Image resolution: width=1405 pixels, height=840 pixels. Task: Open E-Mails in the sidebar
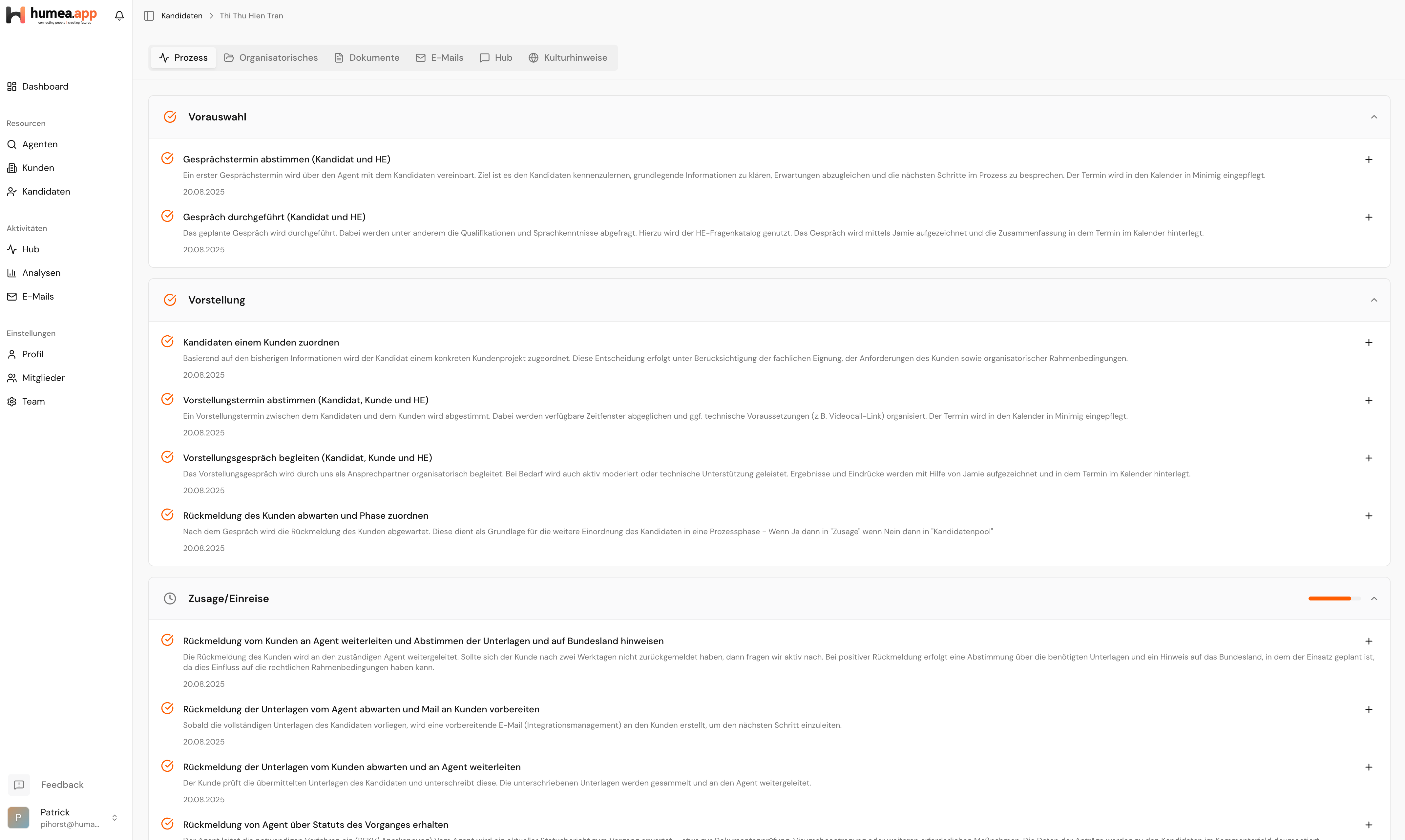coord(37,296)
